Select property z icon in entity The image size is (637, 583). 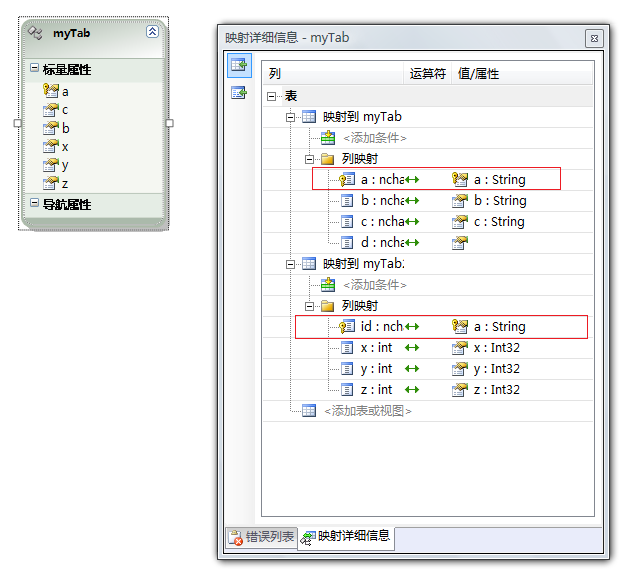coord(51,183)
